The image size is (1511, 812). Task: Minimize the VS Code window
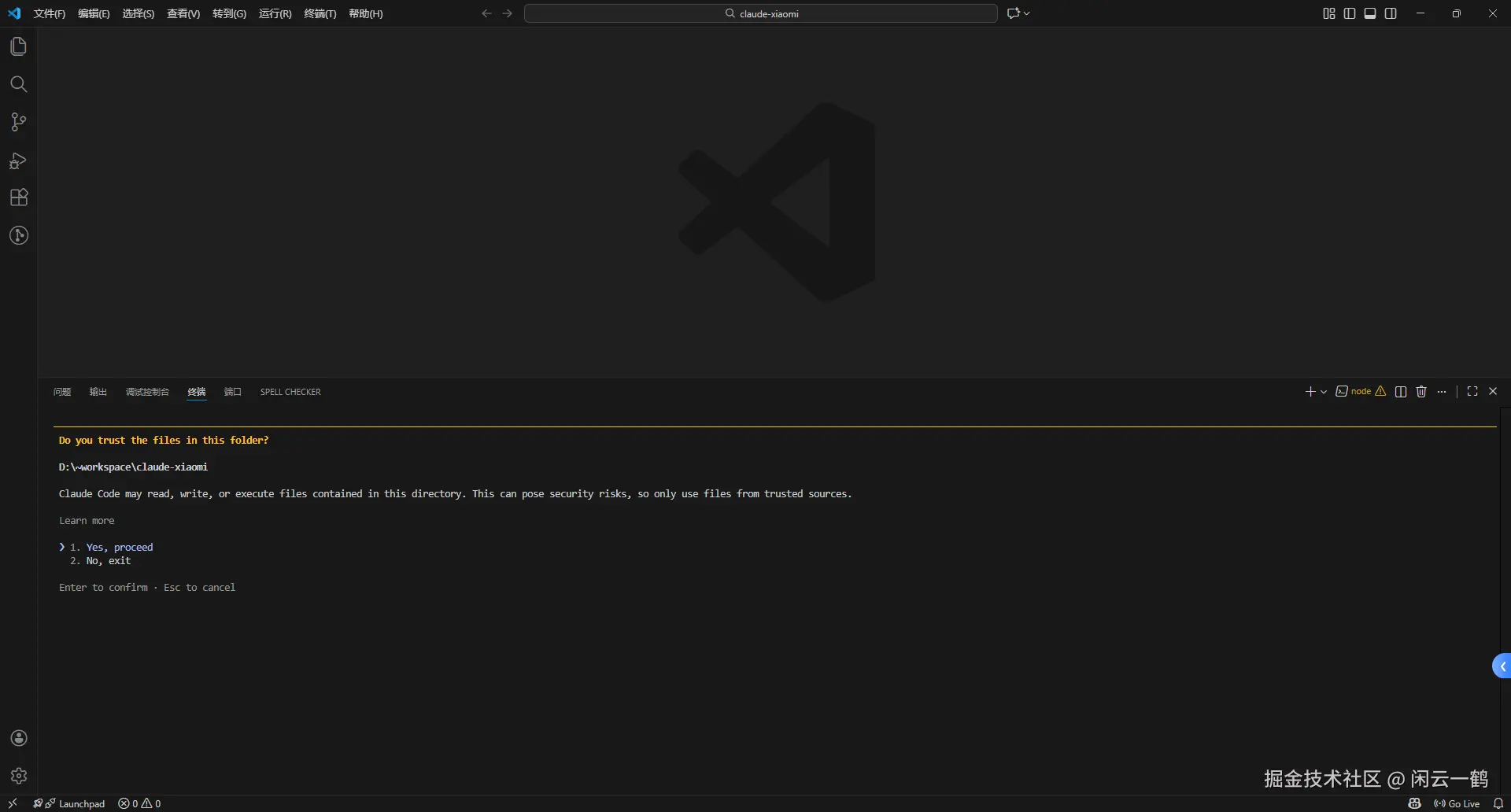[x=1420, y=13]
